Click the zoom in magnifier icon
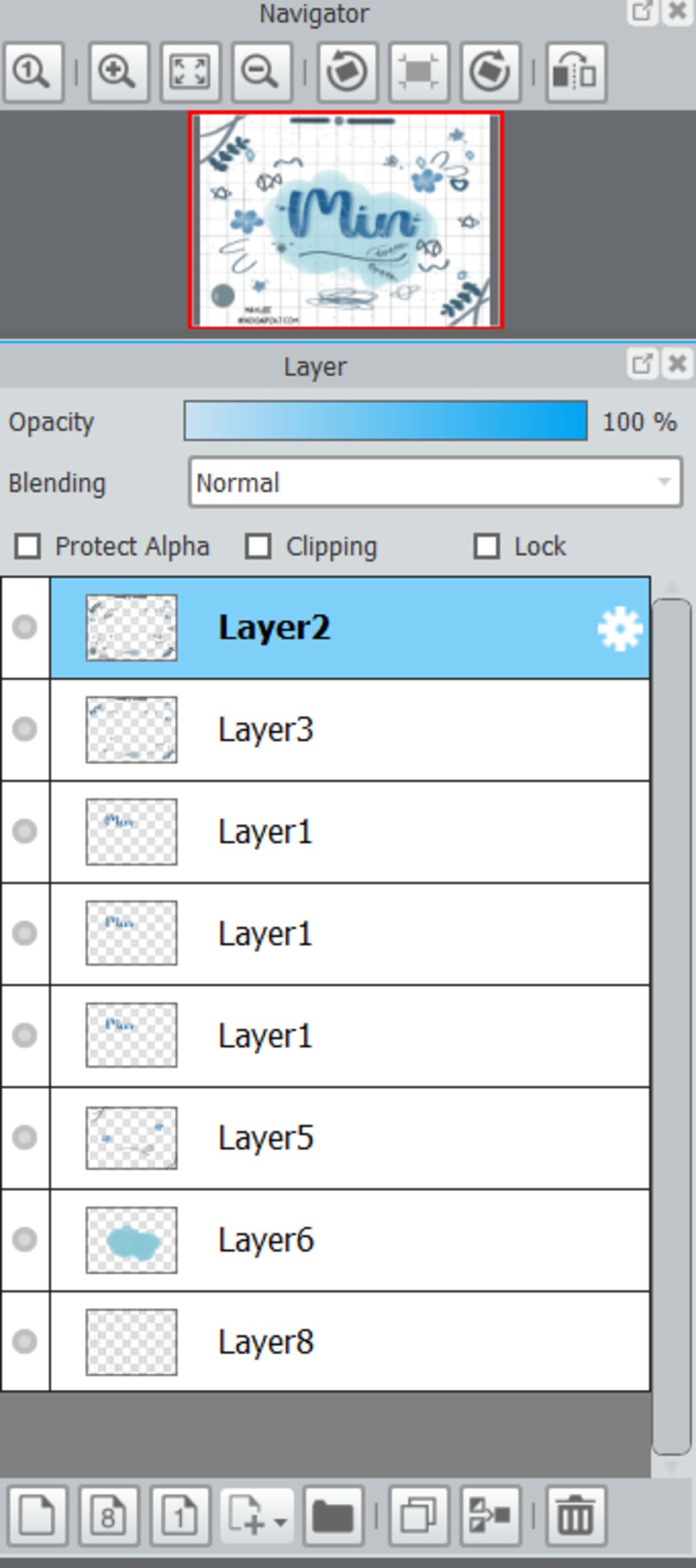Viewport: 696px width, 1568px height. 118,72
